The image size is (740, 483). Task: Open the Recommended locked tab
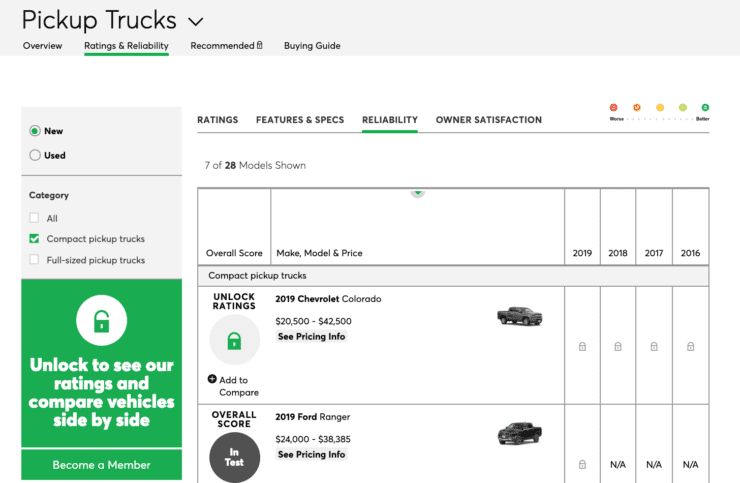click(226, 46)
